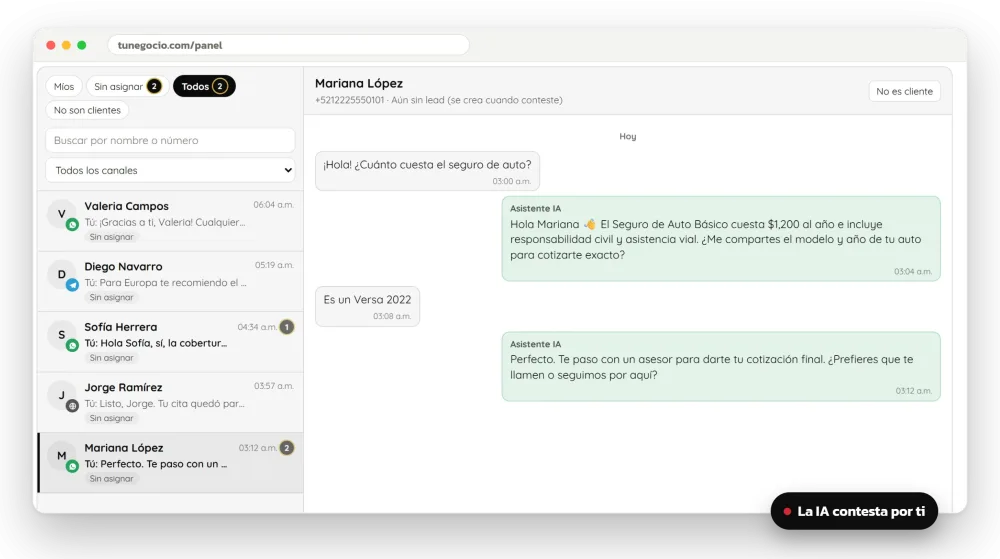The height and width of the screenshot is (559, 1000).
Task: Click Sin asignar tag under Mariana López
Action: point(112,479)
